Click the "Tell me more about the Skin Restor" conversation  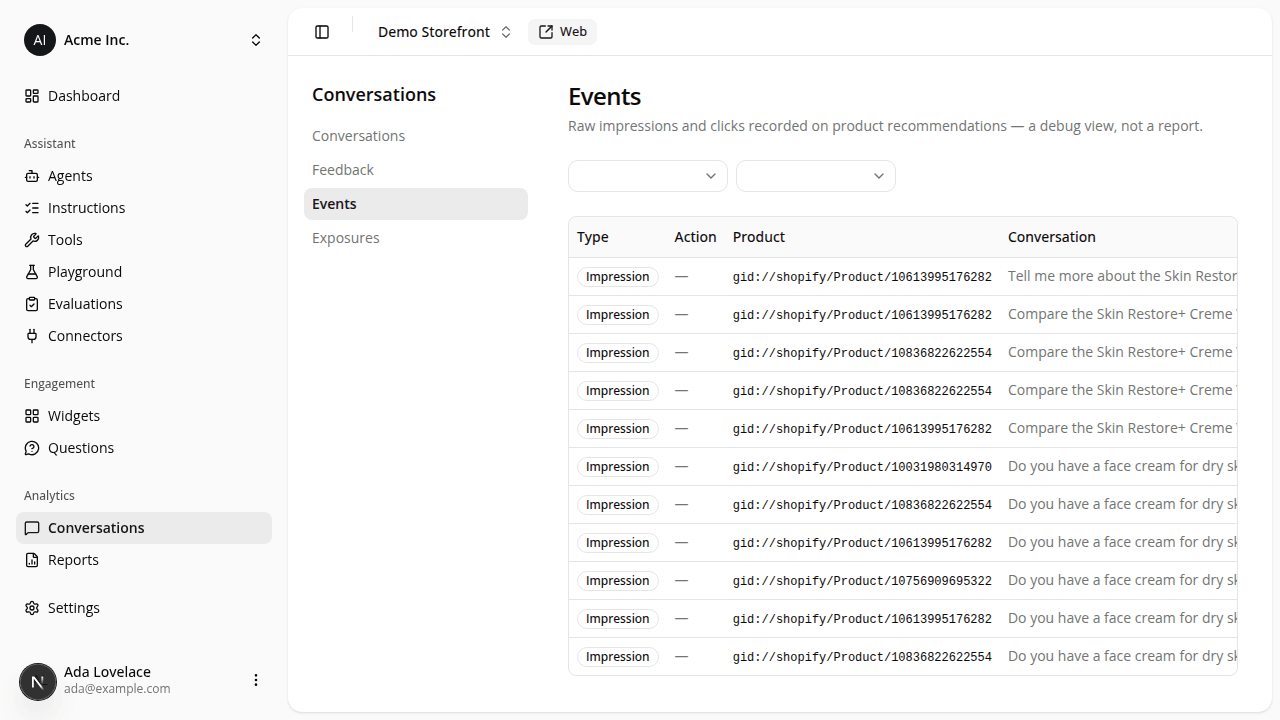pos(1122,276)
